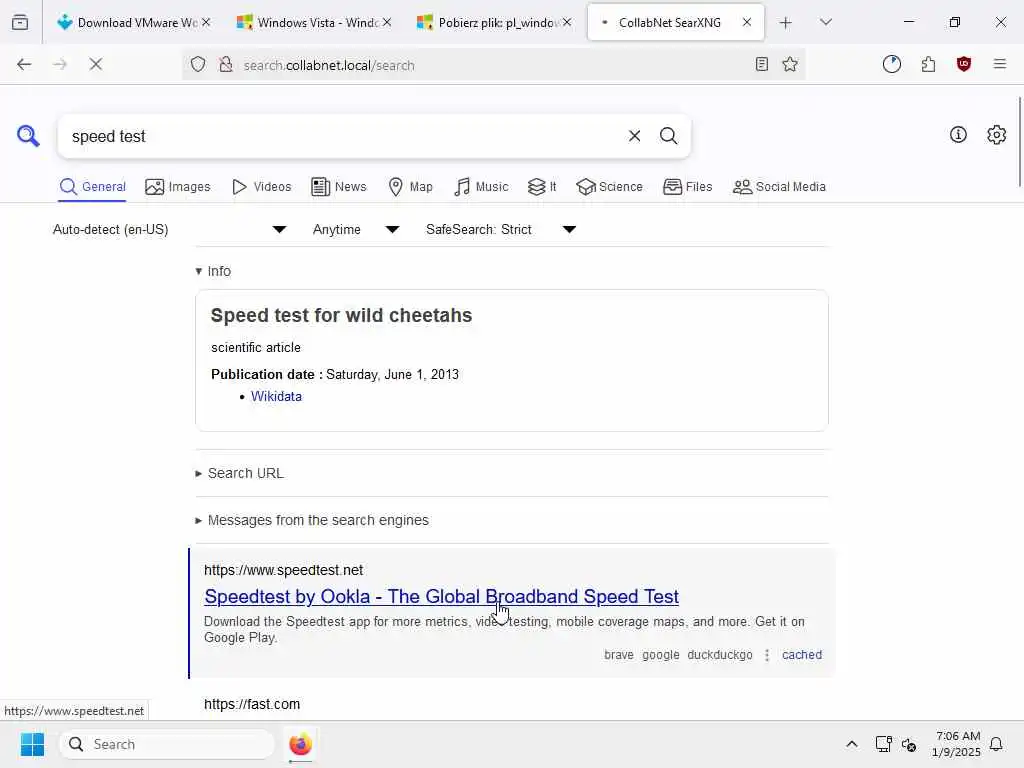Click the https://fast.com result URL
Screen dimensions: 1024x768
pyautogui.click(x=252, y=704)
